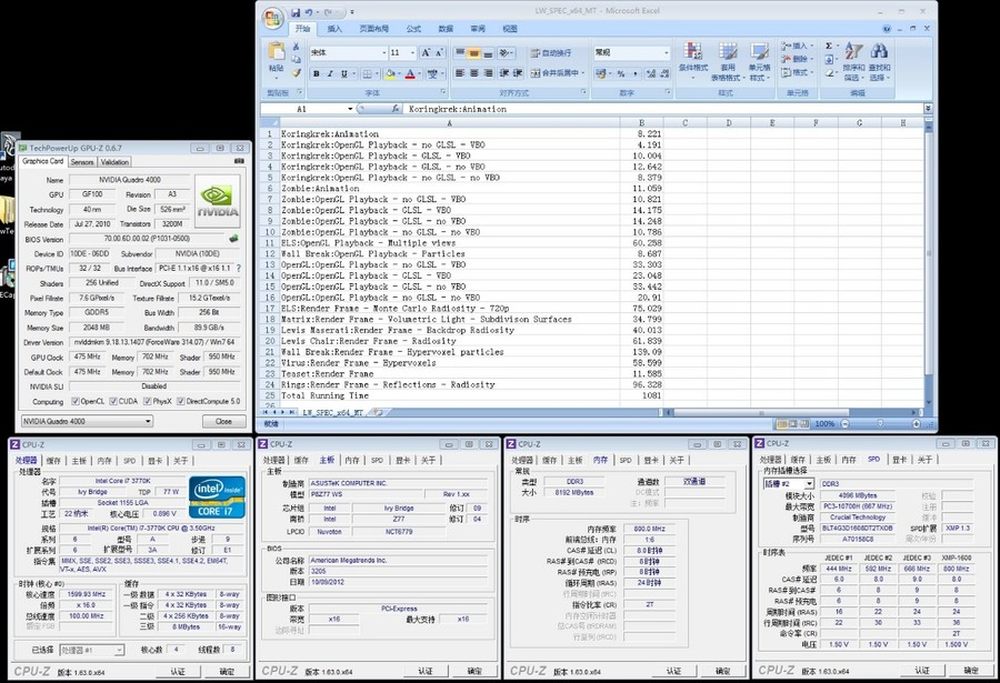Switch to the Page Layout (页面布局) tab
This screenshot has width=1000, height=683.
374,29
